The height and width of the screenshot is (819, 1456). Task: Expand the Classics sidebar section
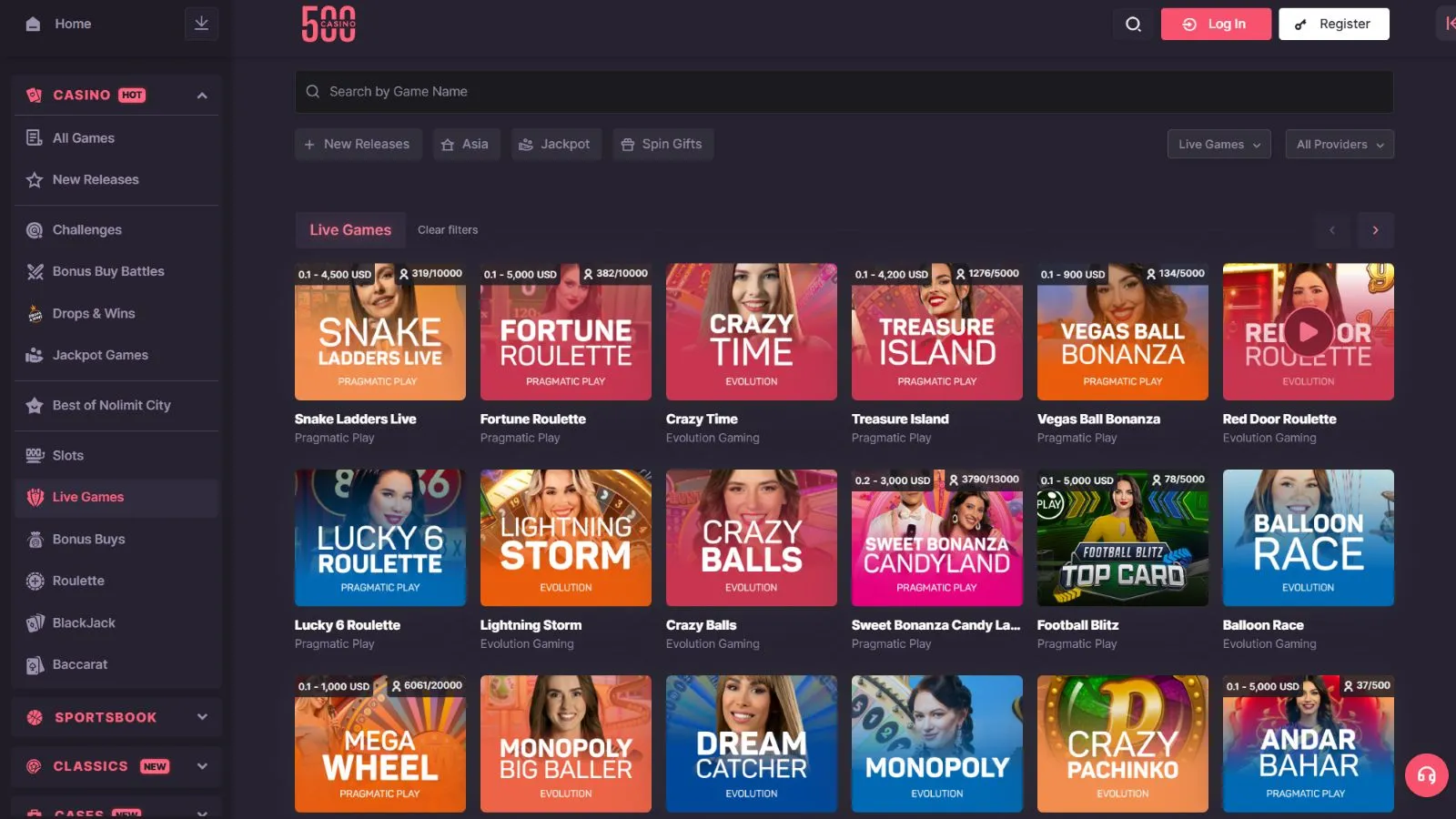(202, 766)
